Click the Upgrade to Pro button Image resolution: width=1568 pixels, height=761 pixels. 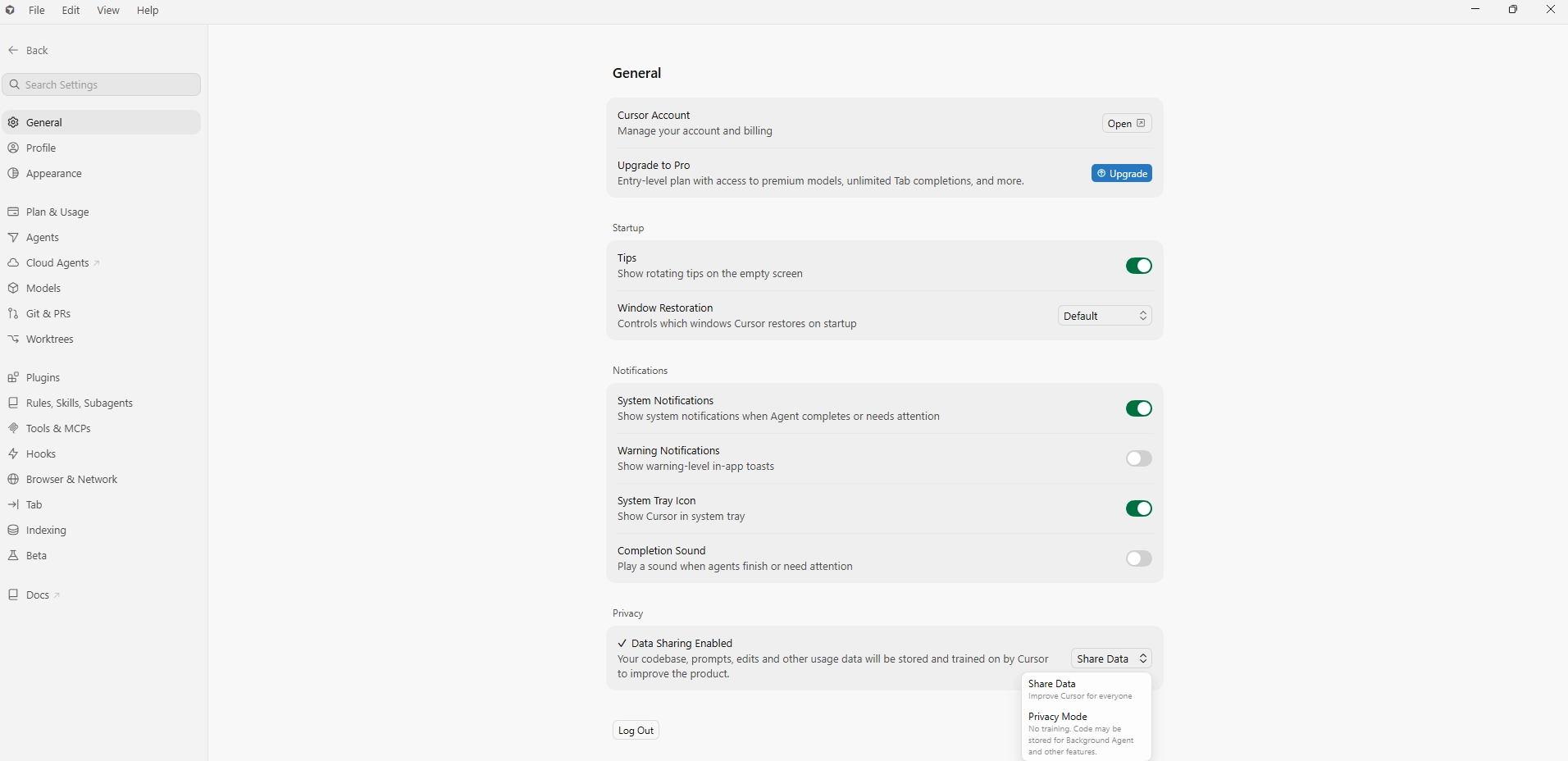[x=1121, y=173]
